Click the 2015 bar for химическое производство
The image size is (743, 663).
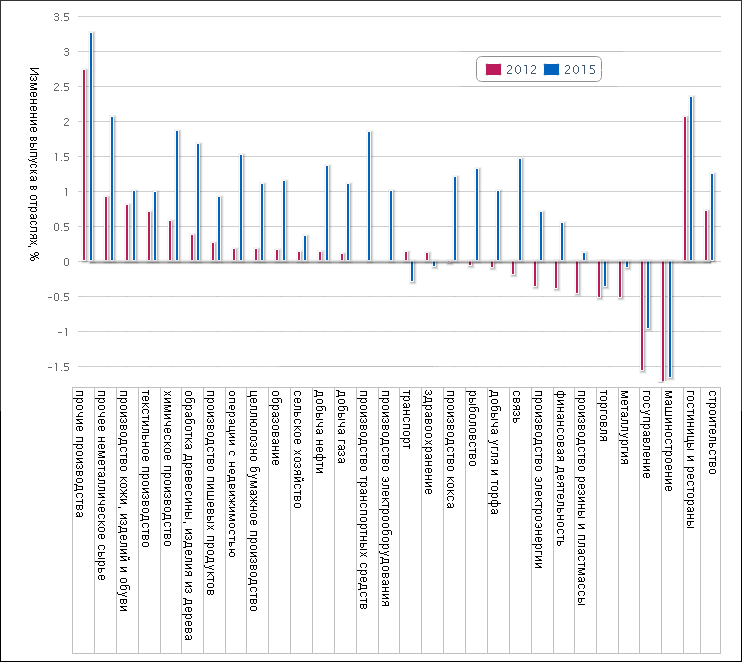pos(177,196)
